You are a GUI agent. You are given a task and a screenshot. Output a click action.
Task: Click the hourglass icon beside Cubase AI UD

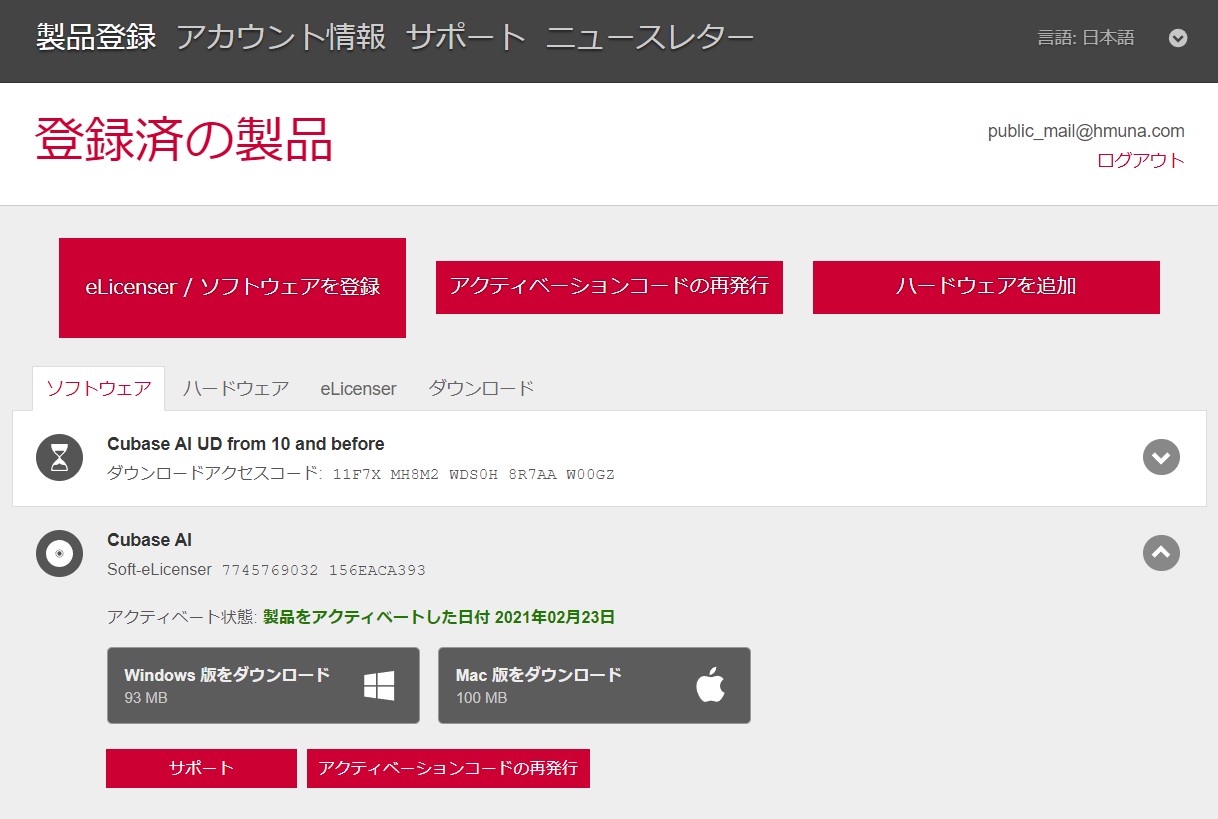click(x=59, y=458)
